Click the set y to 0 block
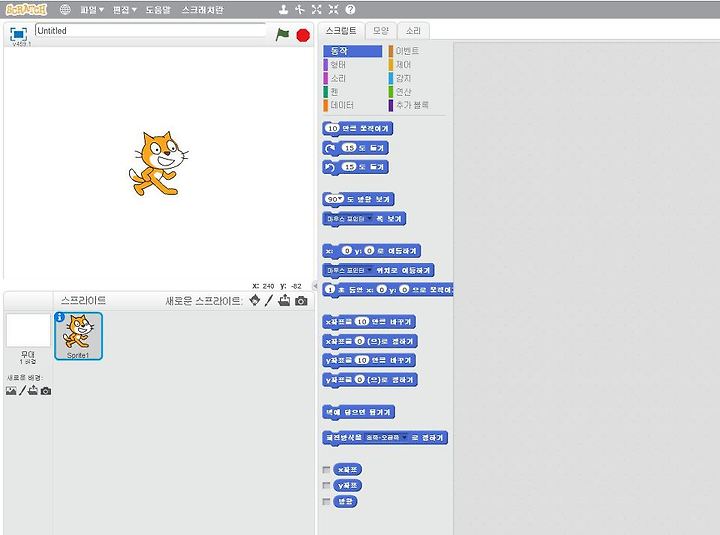 click(x=370, y=380)
